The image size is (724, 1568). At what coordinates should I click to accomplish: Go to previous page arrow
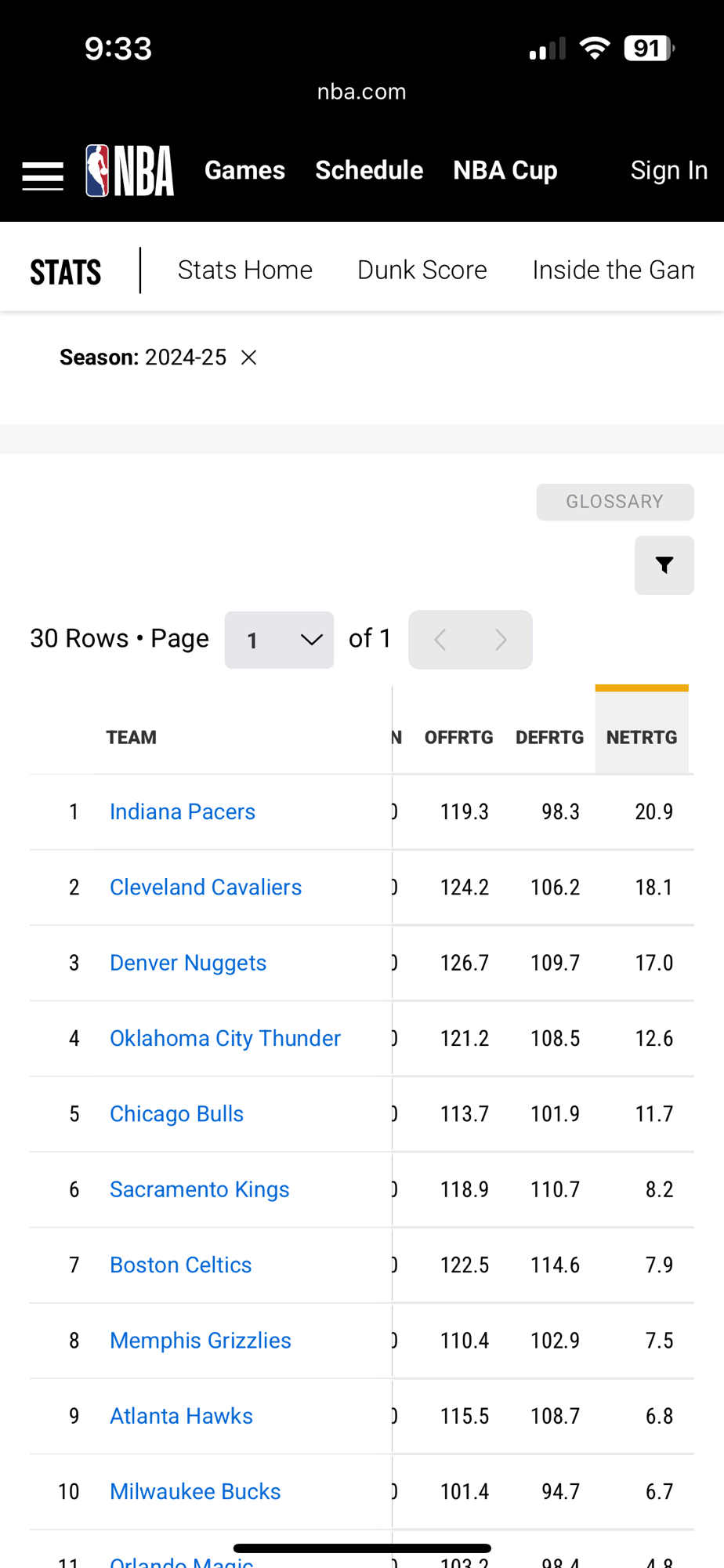(x=440, y=640)
